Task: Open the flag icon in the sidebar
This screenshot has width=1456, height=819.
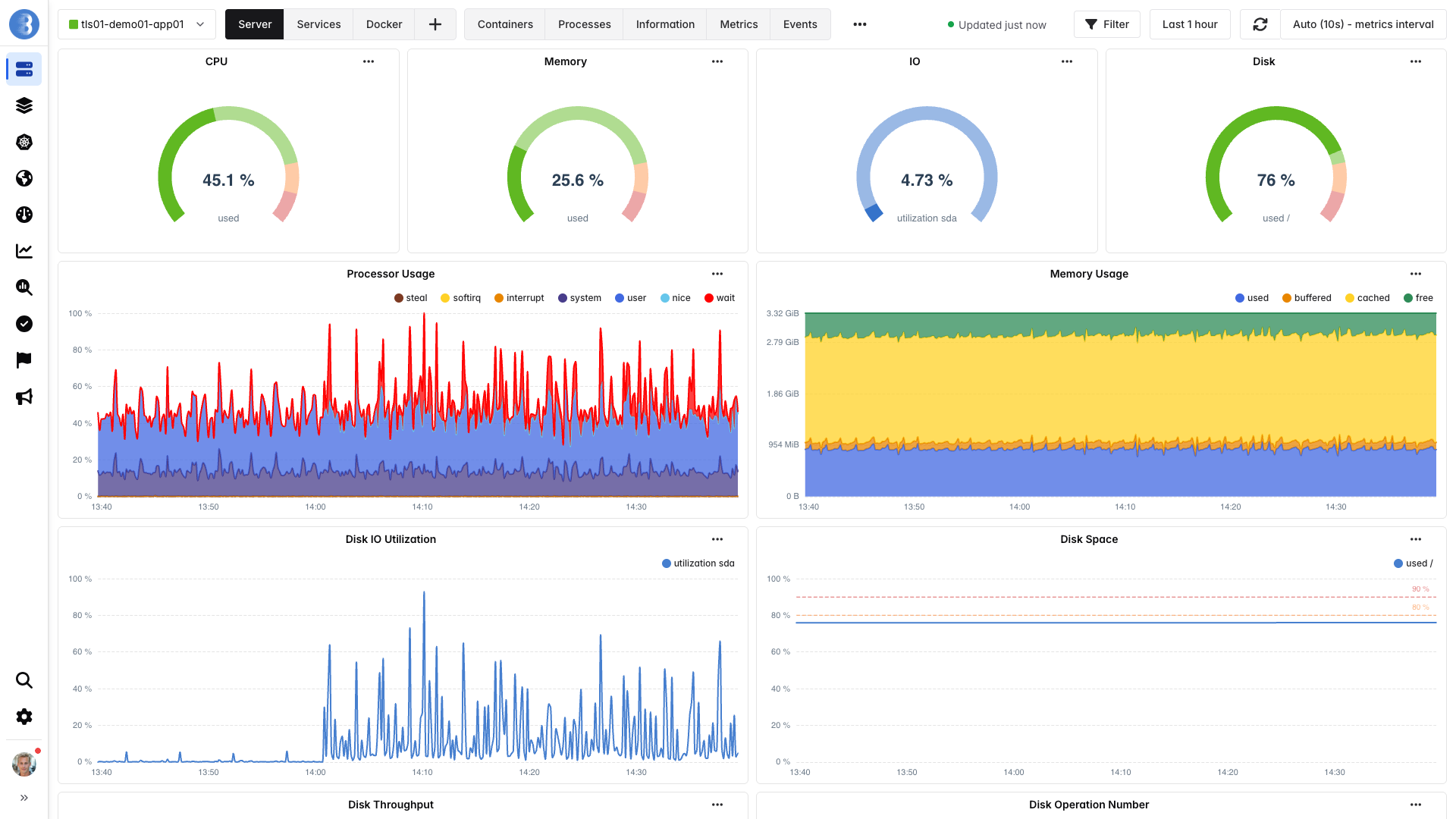Action: click(24, 360)
